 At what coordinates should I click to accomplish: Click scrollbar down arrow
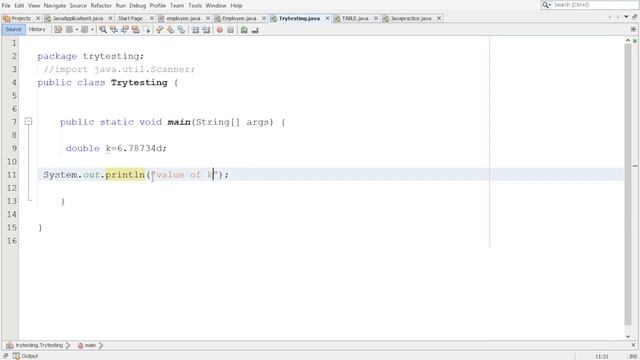click(x=628, y=336)
